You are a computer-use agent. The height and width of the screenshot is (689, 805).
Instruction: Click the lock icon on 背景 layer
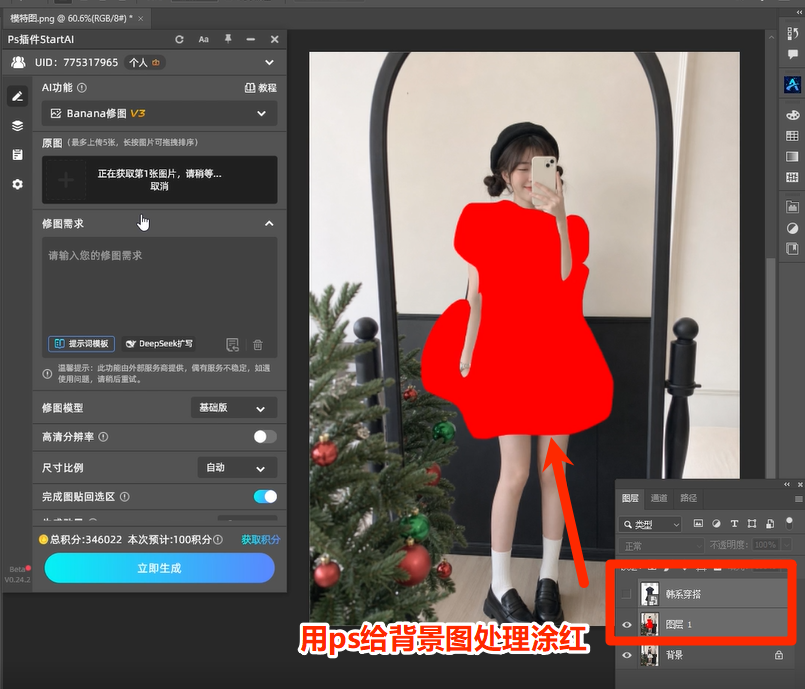pyautogui.click(x=779, y=655)
